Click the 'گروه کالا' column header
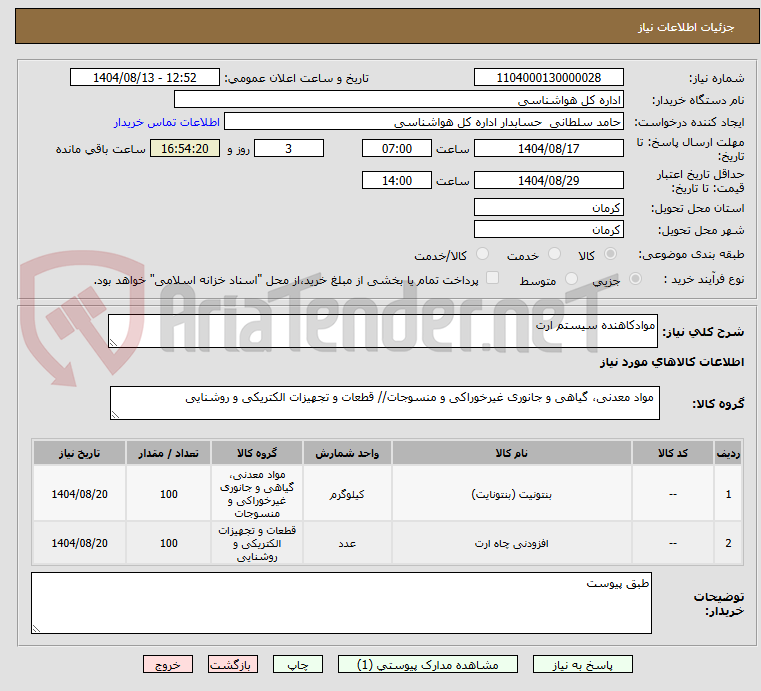The width and height of the screenshot is (761, 691). coord(257,453)
